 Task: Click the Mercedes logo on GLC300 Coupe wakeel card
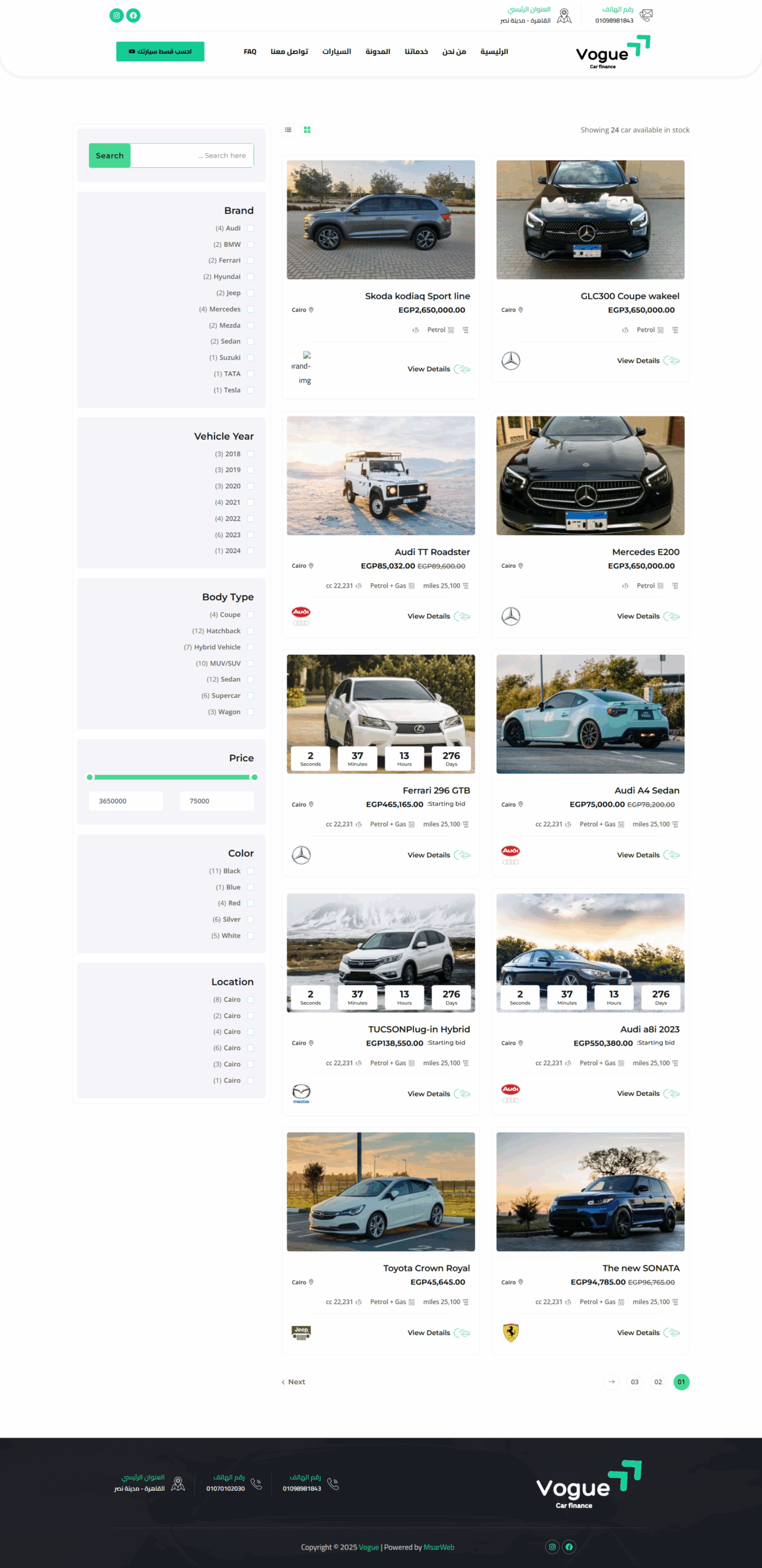tap(511, 361)
